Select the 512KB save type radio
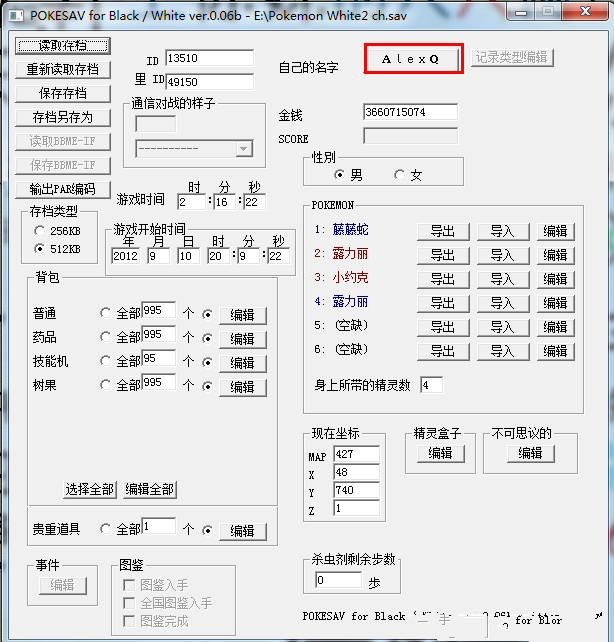The width and height of the screenshot is (614, 642). point(39,249)
